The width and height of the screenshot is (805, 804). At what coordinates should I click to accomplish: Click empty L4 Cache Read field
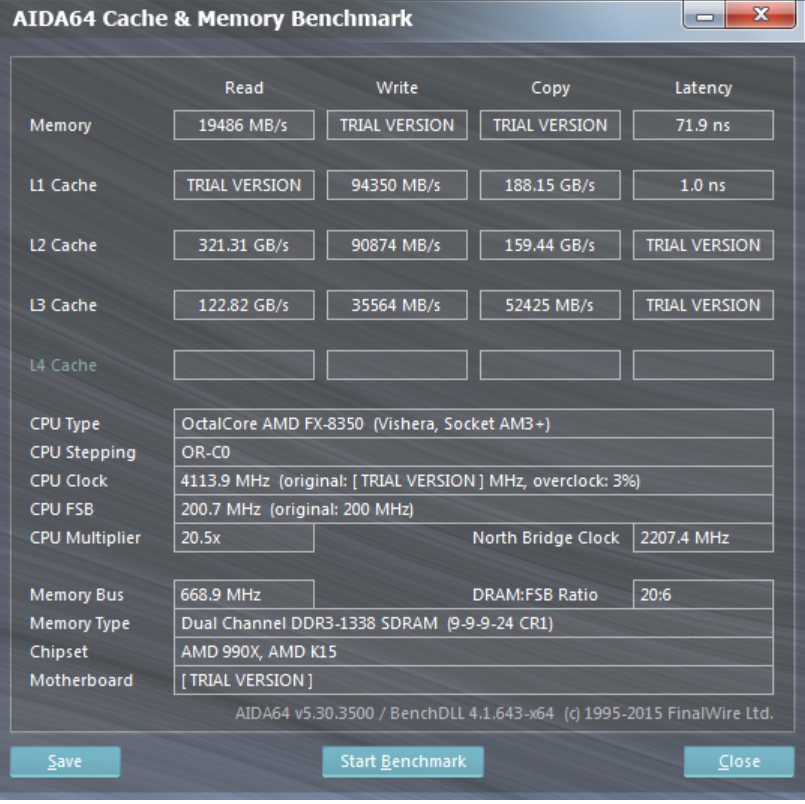(x=244, y=365)
